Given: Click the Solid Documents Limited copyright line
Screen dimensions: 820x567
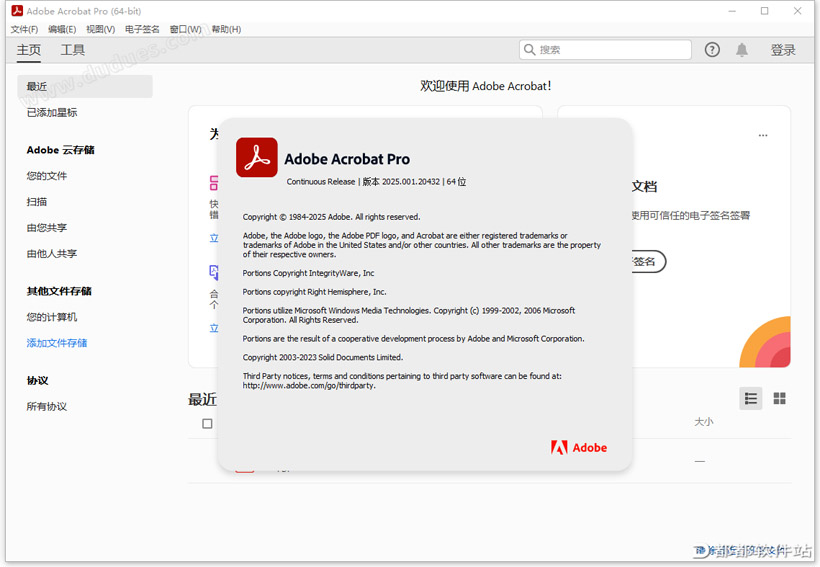Looking at the screenshot, I should click(323, 357).
